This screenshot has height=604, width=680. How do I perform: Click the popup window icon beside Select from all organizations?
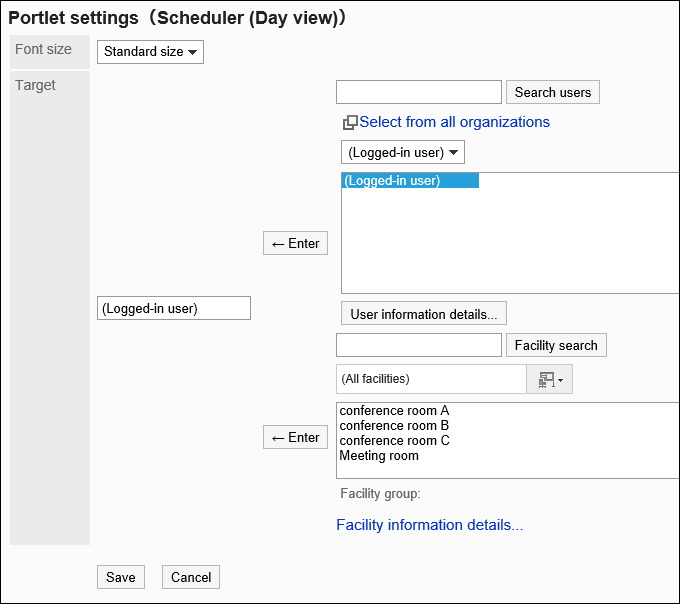[350, 123]
